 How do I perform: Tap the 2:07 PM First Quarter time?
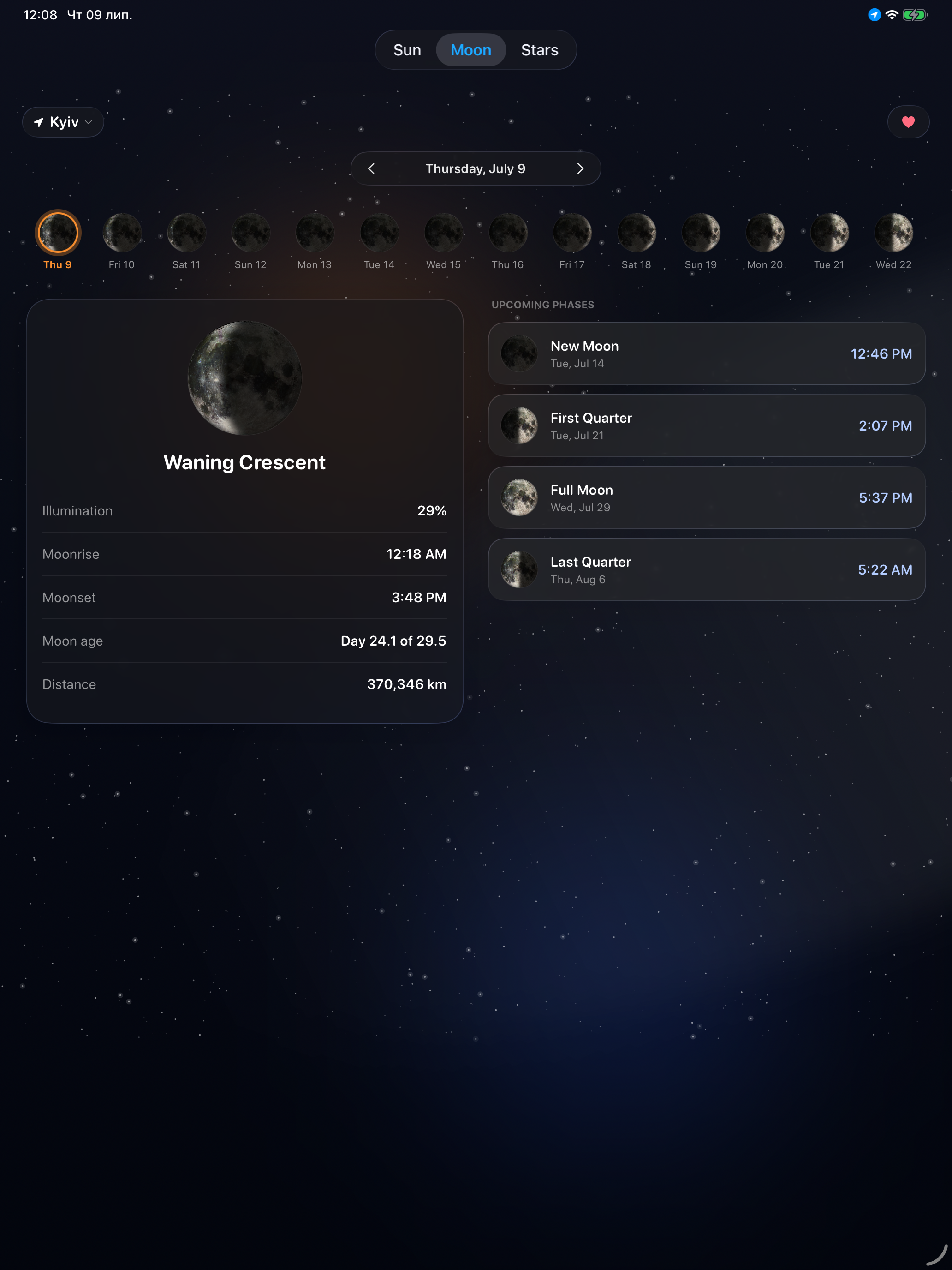coord(885,425)
